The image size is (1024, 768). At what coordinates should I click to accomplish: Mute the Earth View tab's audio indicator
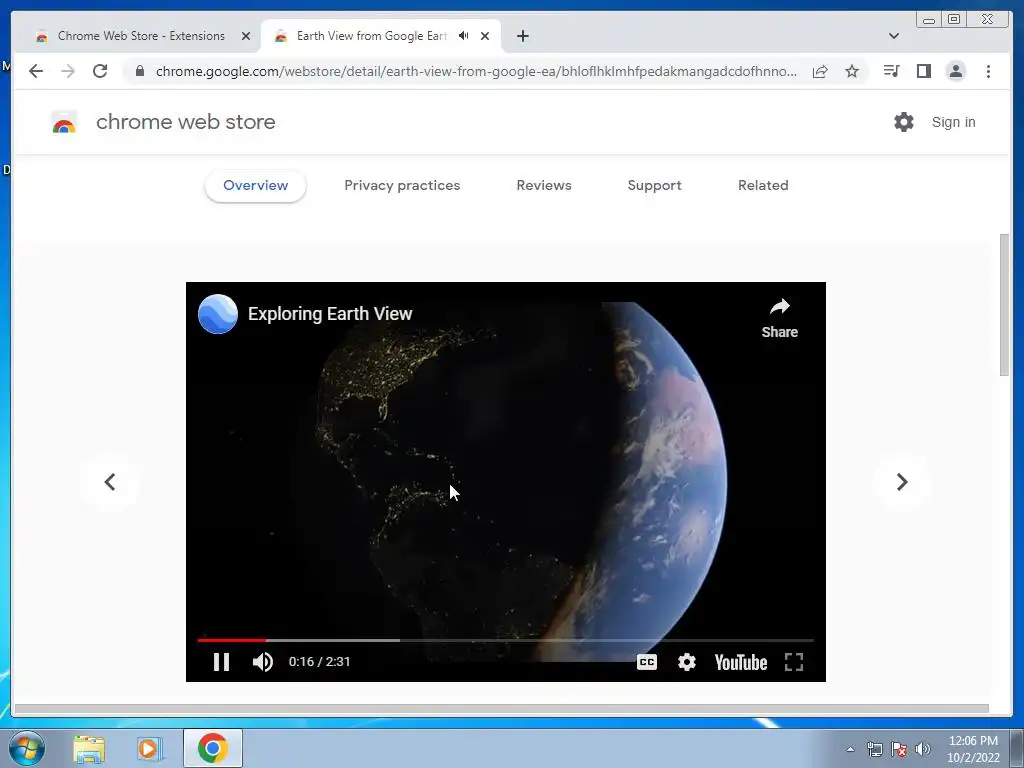click(464, 35)
